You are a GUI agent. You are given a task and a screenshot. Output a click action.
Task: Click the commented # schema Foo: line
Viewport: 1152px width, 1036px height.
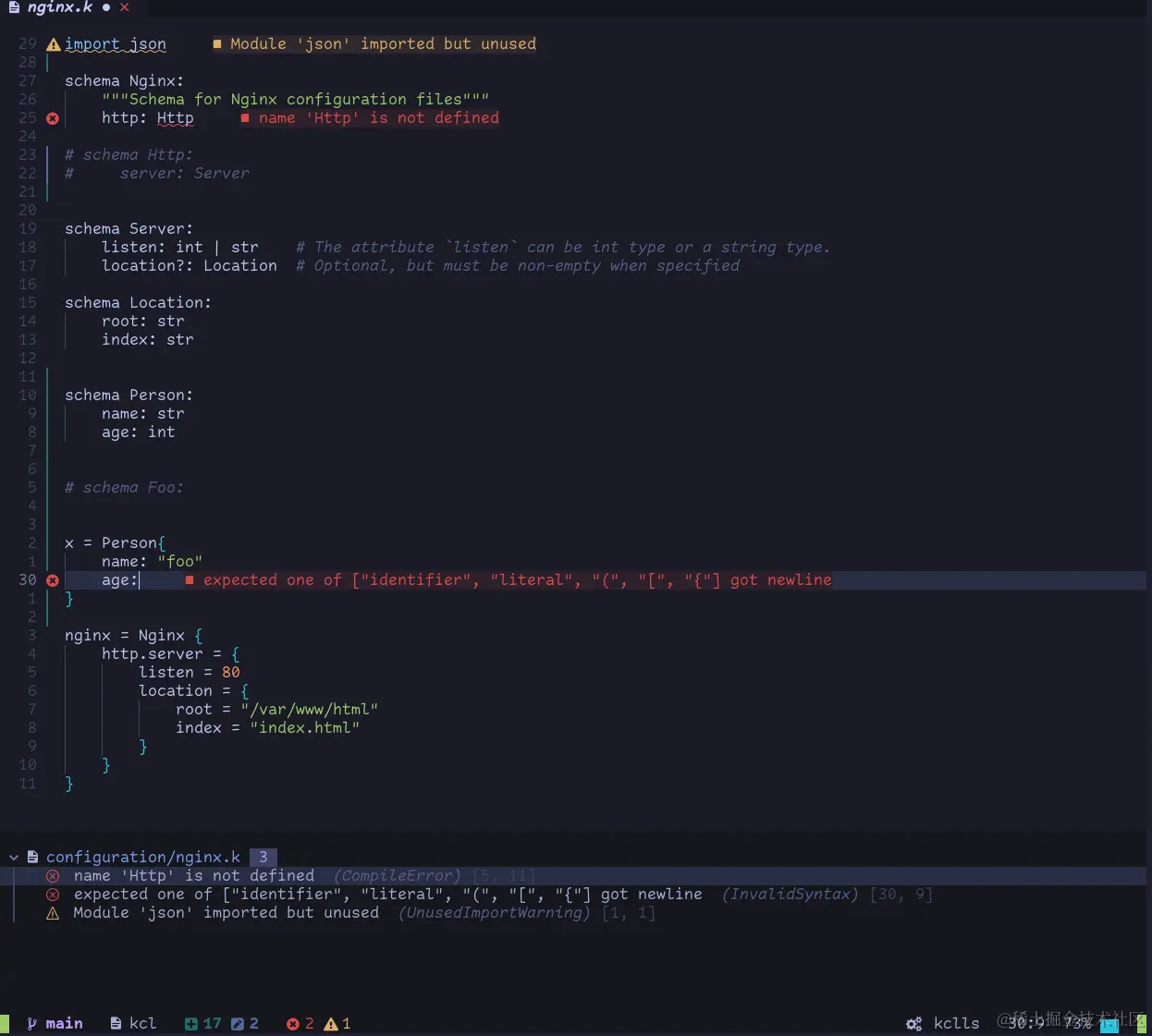(125, 488)
